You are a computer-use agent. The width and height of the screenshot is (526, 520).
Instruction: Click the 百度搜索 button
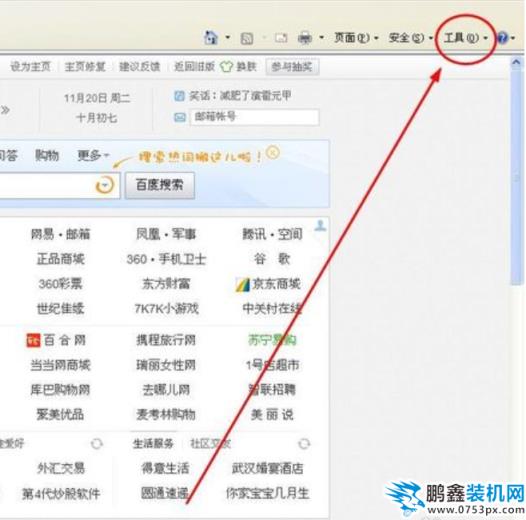click(x=160, y=185)
